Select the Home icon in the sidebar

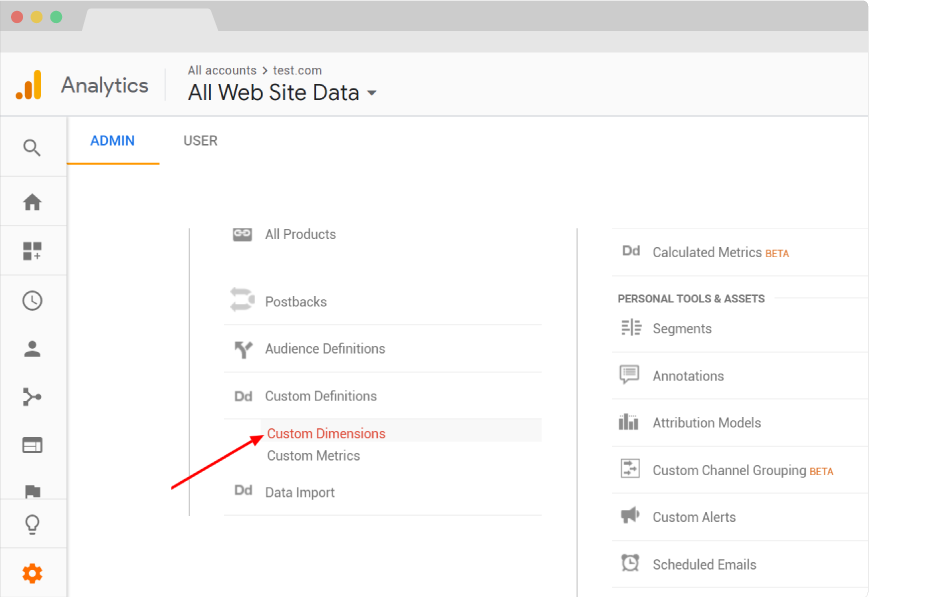(33, 201)
